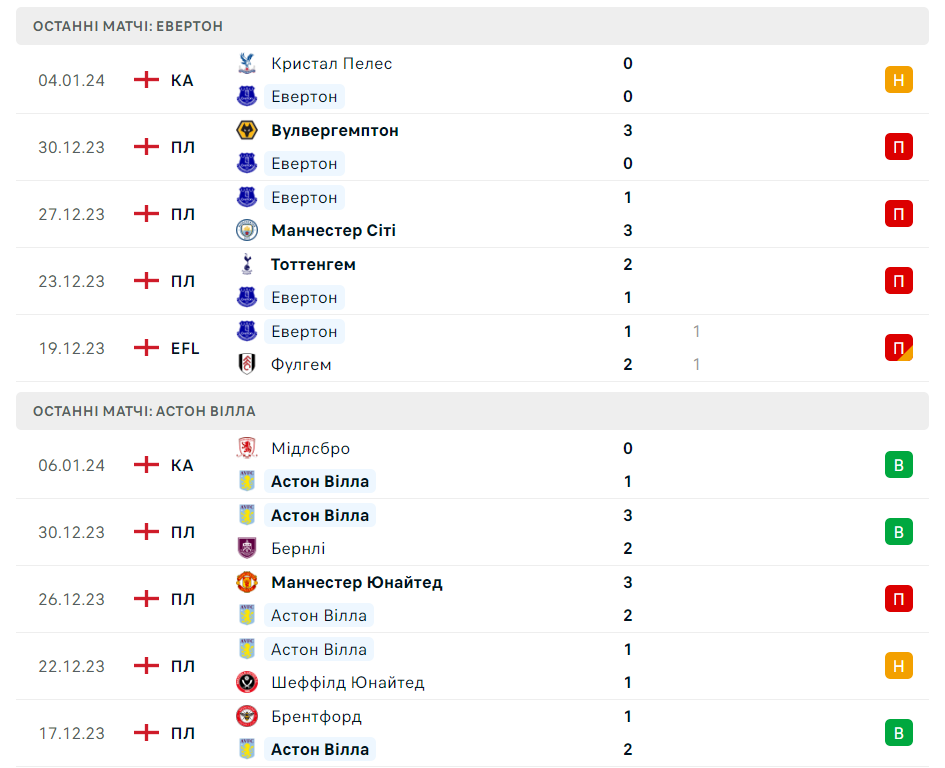Click the half-colored loss badge for Fulham match
The height and width of the screenshot is (768, 945).
[x=898, y=348]
